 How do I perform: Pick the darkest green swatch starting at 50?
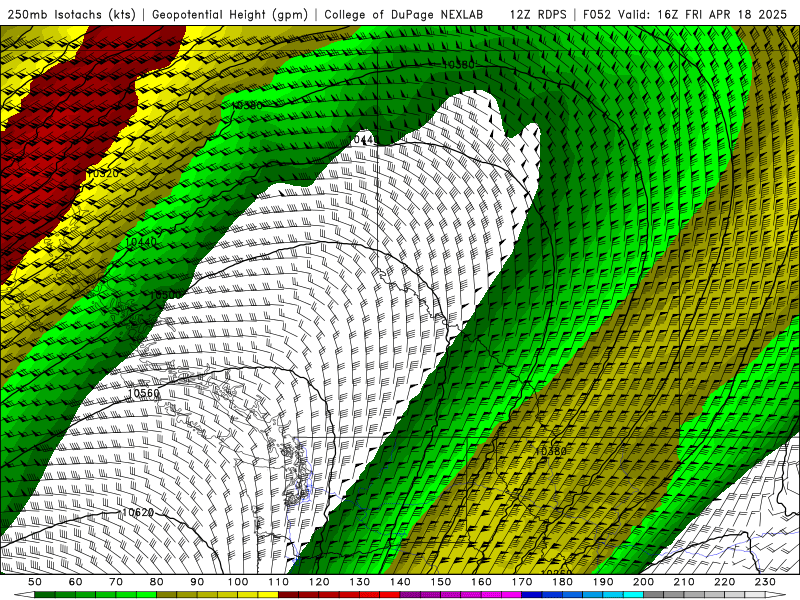pos(44,594)
